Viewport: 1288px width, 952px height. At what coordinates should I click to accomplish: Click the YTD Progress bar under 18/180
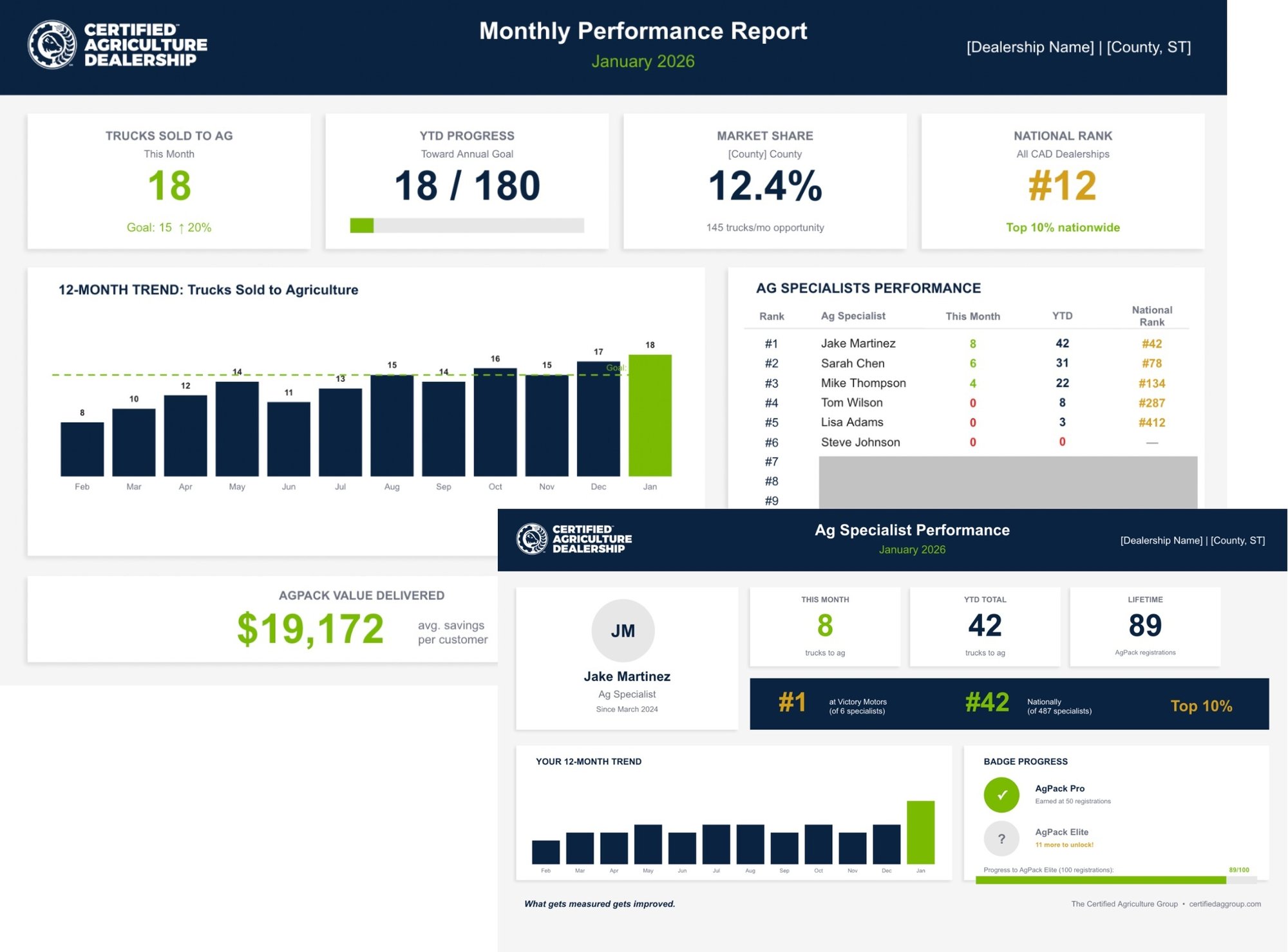click(467, 226)
